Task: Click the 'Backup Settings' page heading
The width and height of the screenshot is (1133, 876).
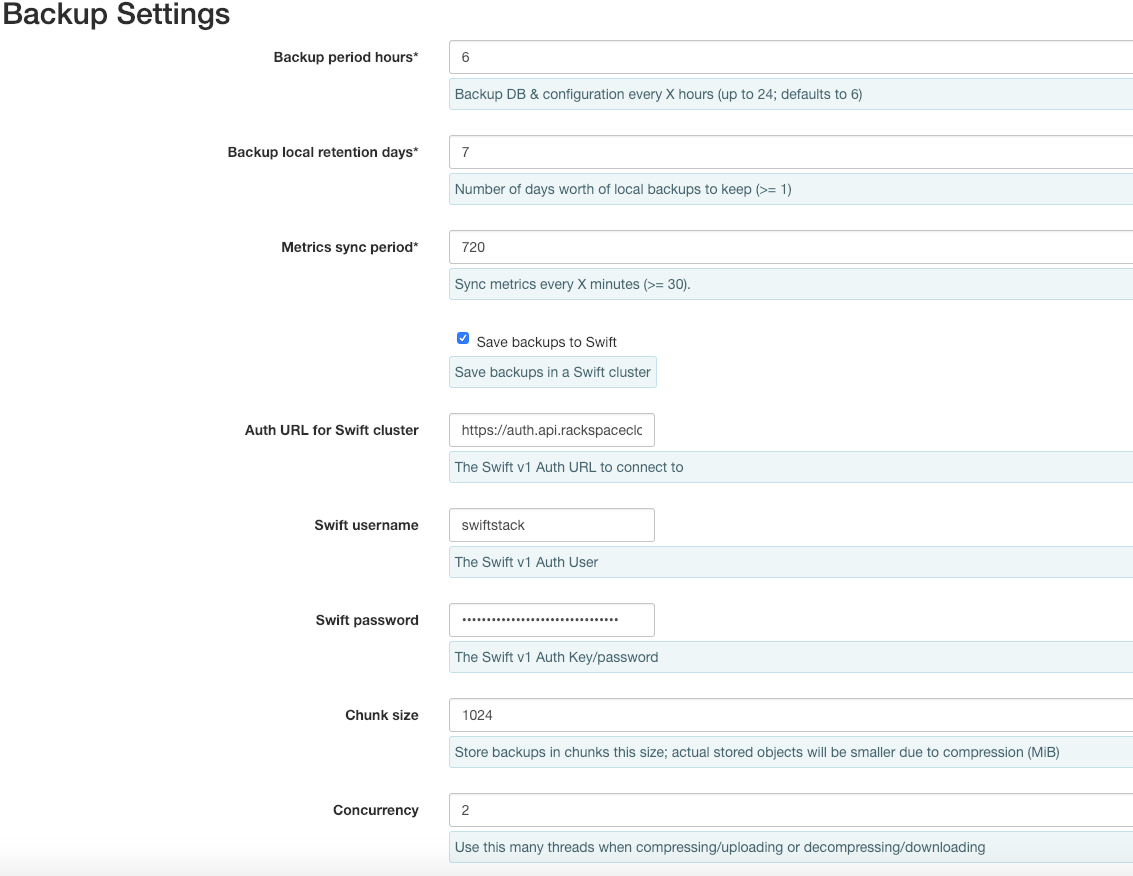Action: (x=116, y=14)
